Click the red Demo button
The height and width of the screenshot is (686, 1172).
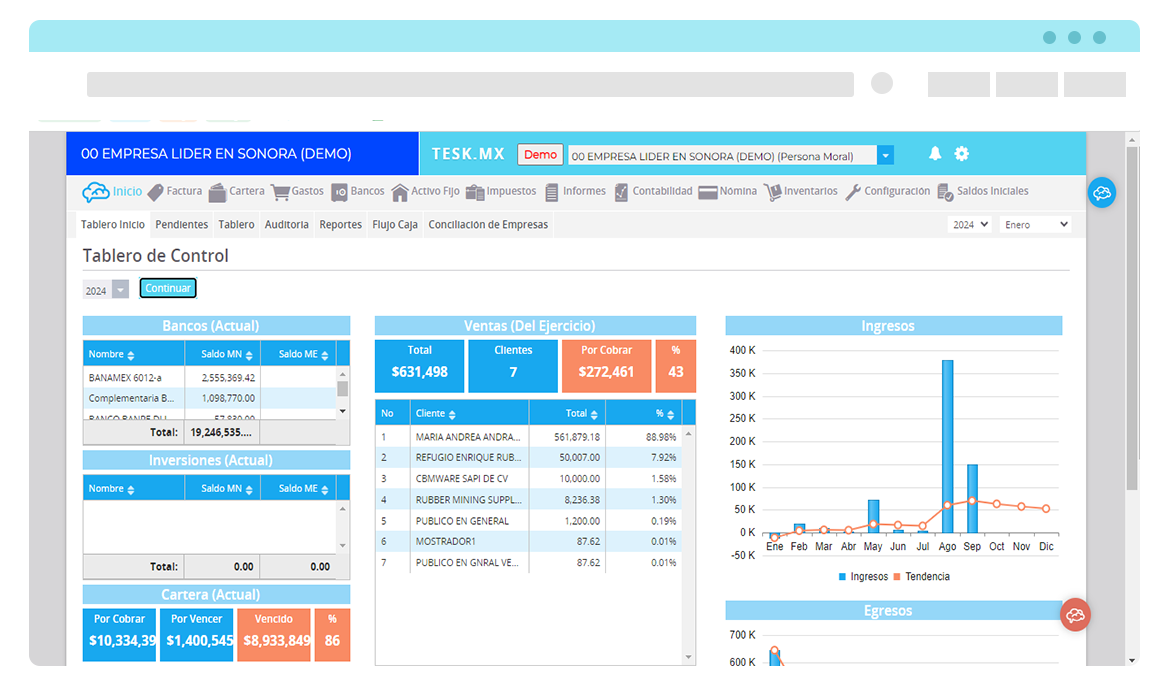pyautogui.click(x=540, y=155)
